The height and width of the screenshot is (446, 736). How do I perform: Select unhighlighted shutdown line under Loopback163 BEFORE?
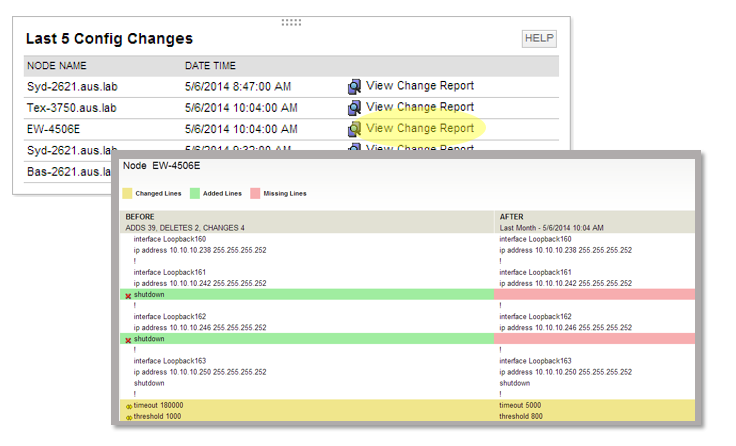coord(149,383)
